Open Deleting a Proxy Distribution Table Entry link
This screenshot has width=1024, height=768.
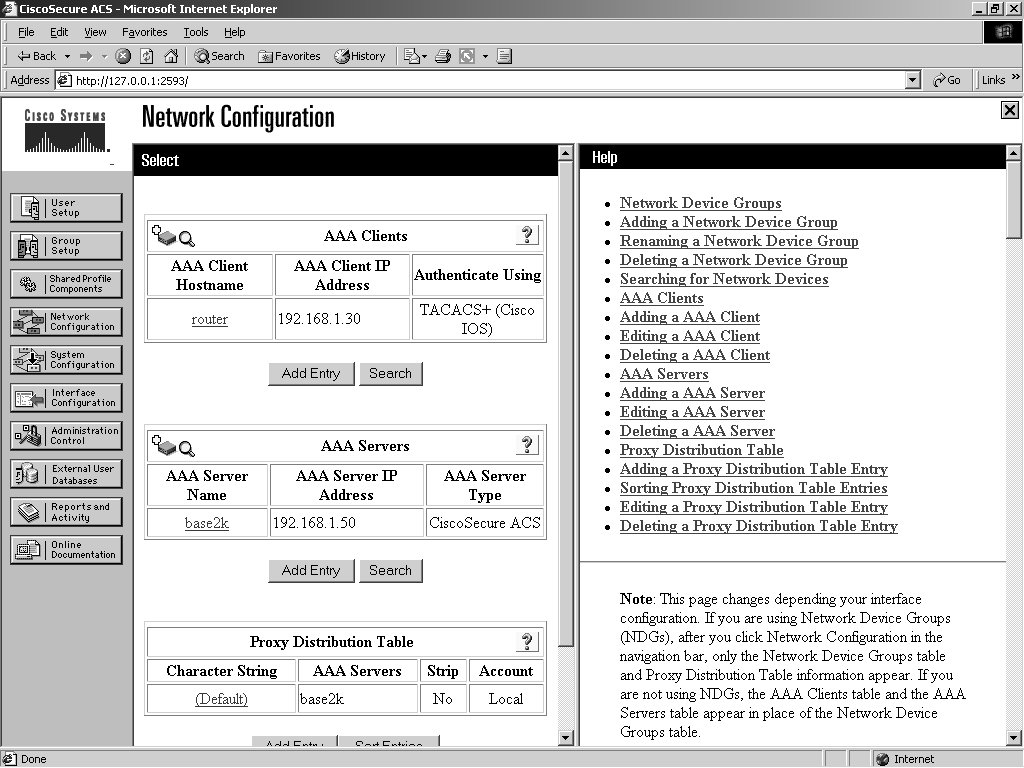tap(759, 526)
